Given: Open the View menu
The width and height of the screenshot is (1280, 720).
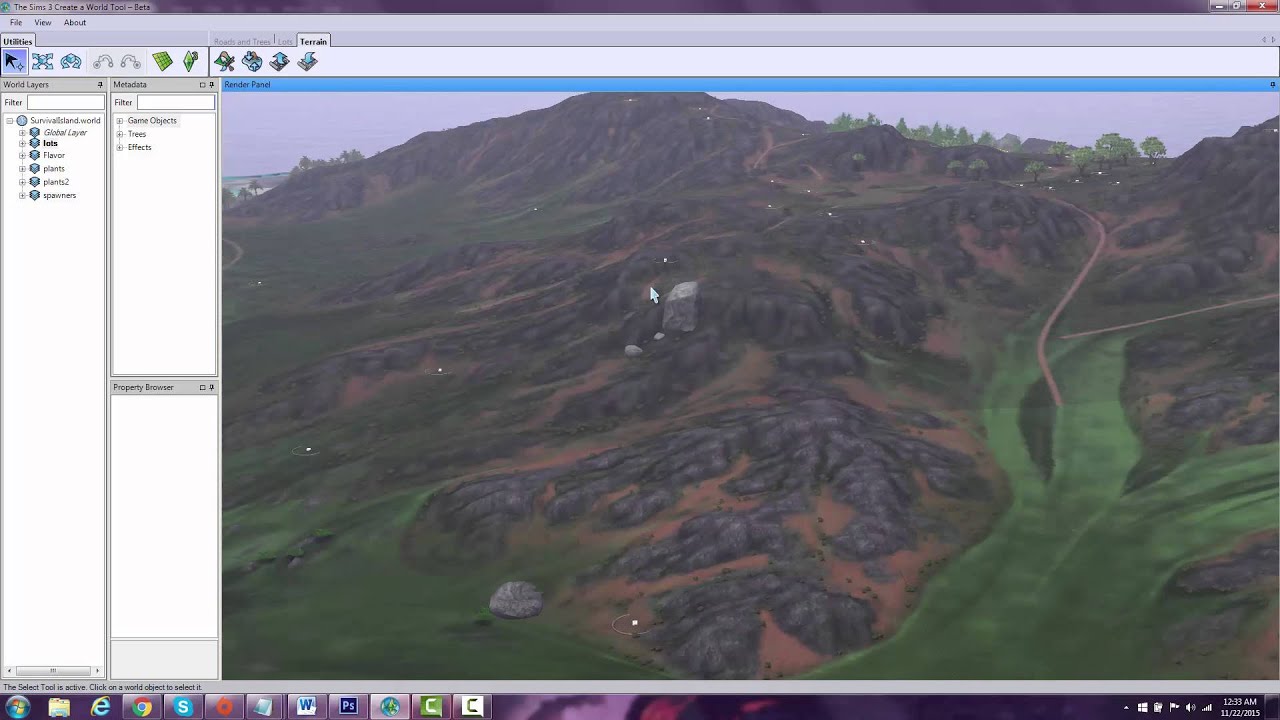Looking at the screenshot, I should point(43,22).
